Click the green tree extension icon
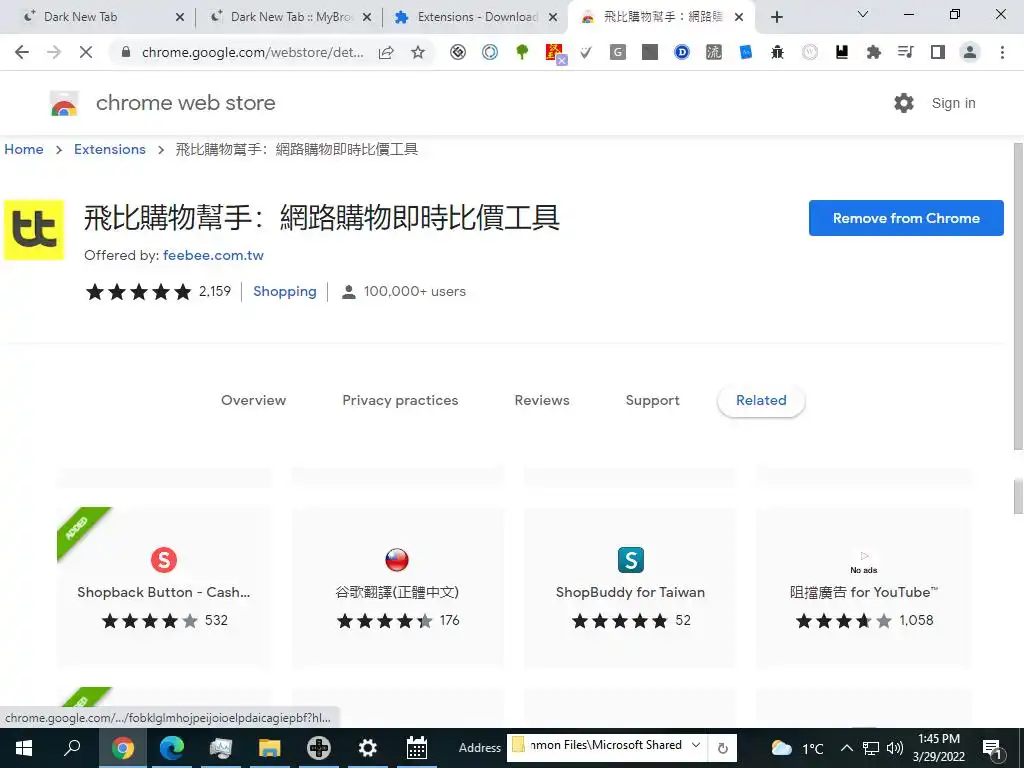 coord(522,52)
